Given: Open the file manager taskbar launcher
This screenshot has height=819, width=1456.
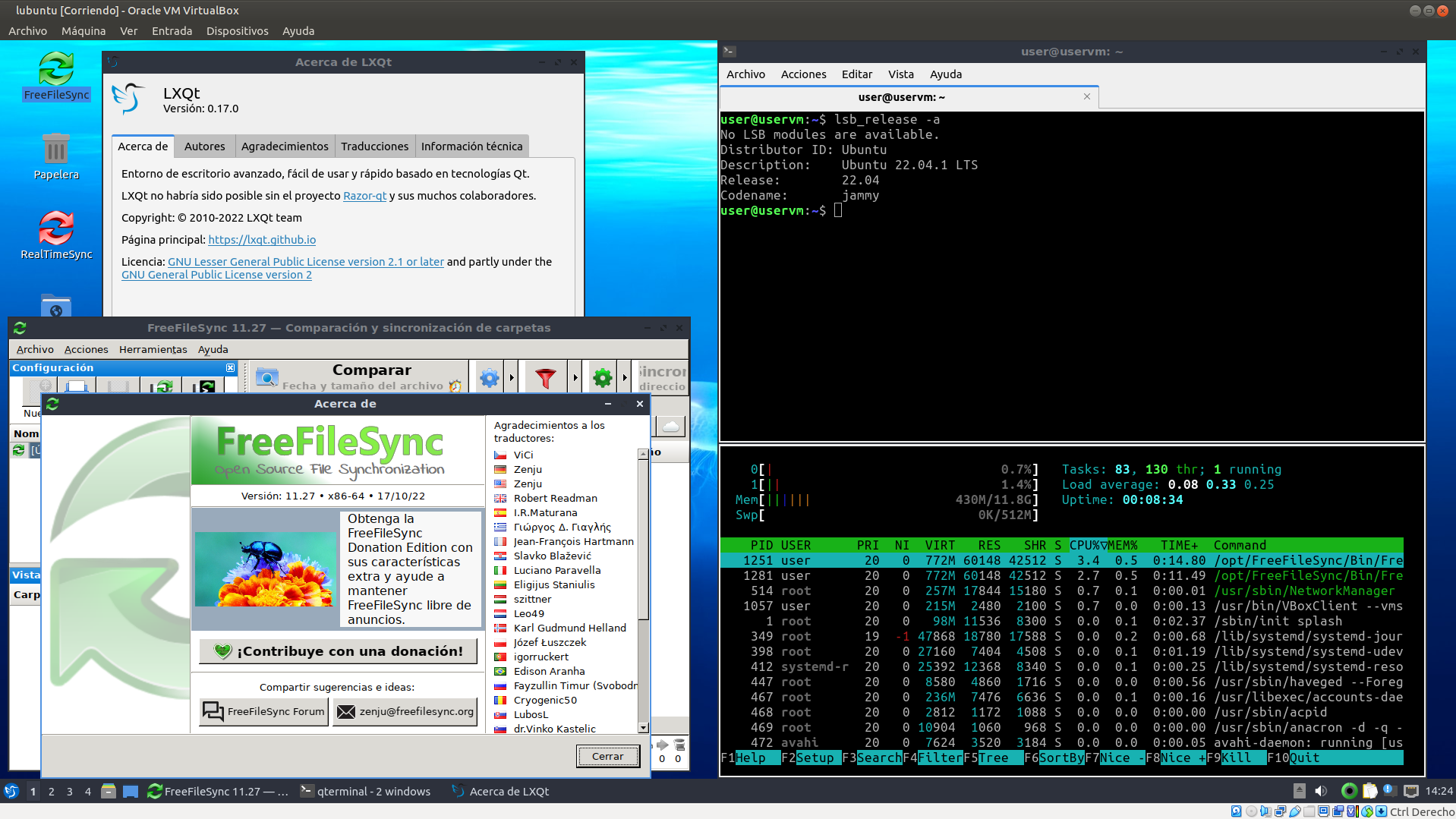Looking at the screenshot, I should [109, 791].
